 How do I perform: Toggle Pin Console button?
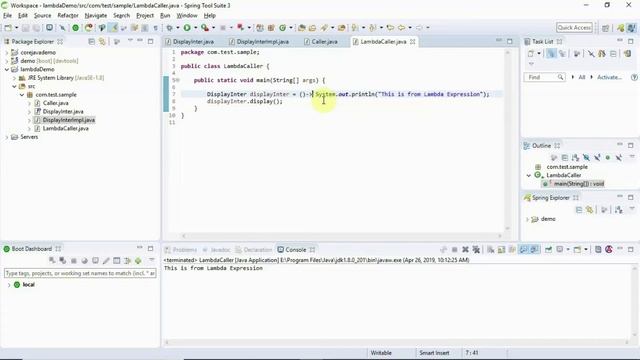[x=549, y=249]
